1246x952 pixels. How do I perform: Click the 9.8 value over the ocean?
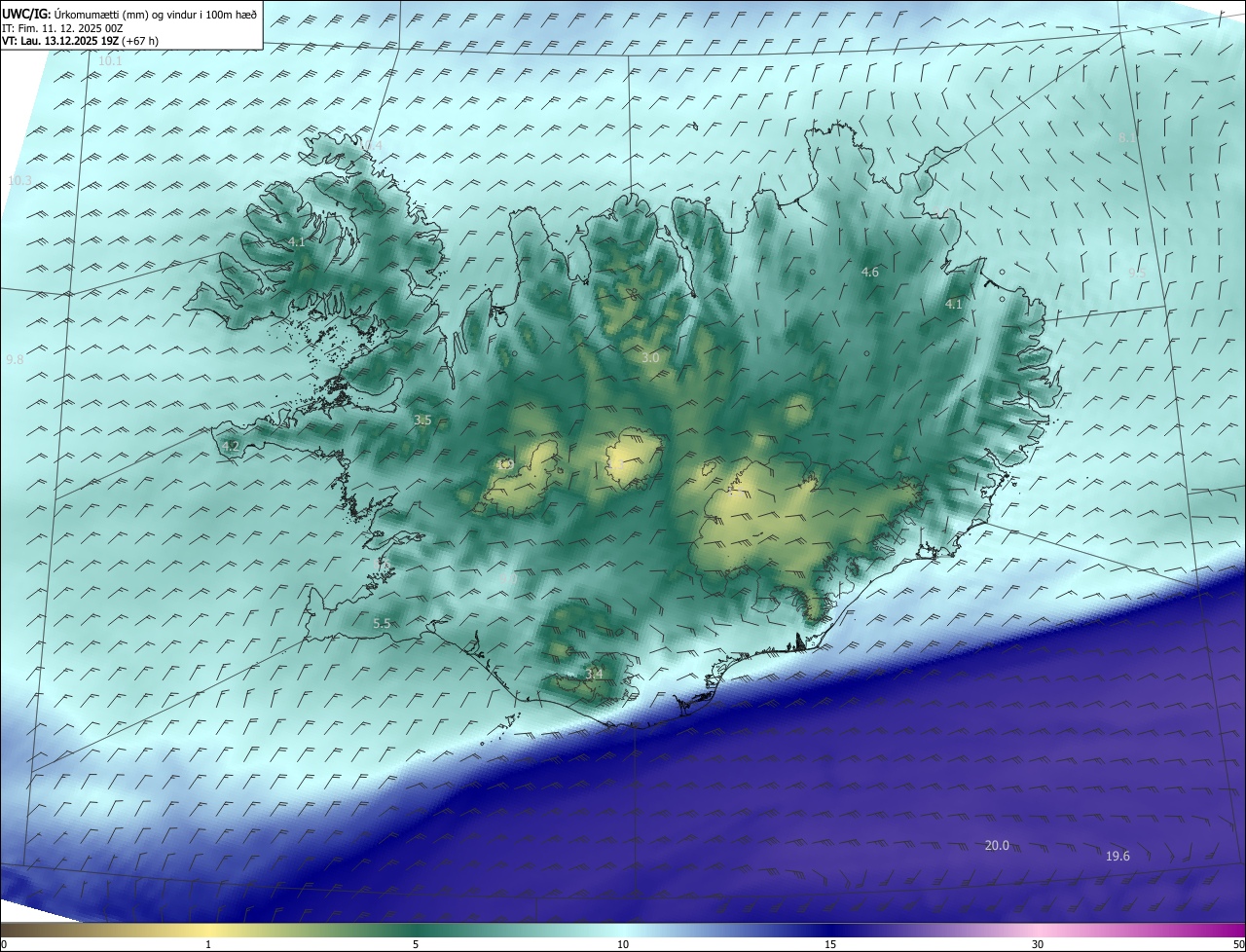pos(15,359)
